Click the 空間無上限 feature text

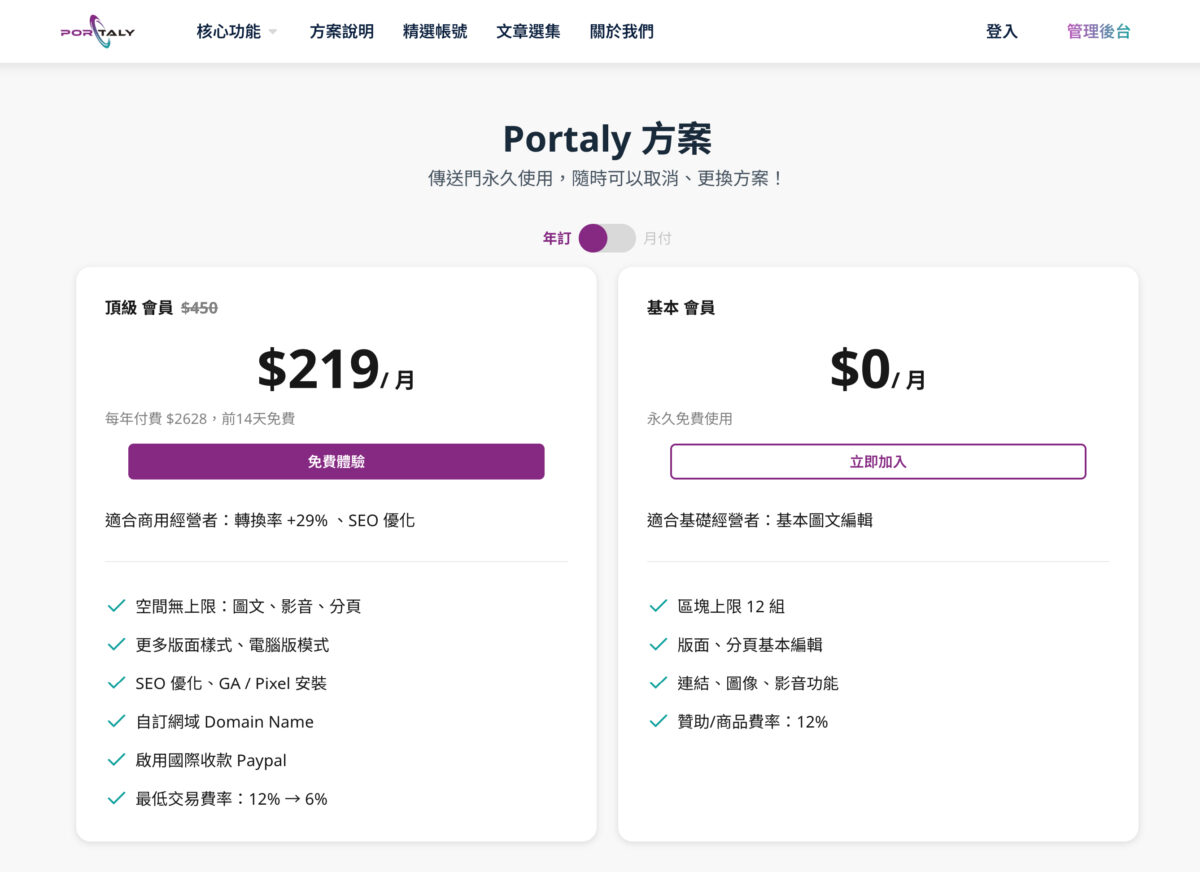coord(248,606)
